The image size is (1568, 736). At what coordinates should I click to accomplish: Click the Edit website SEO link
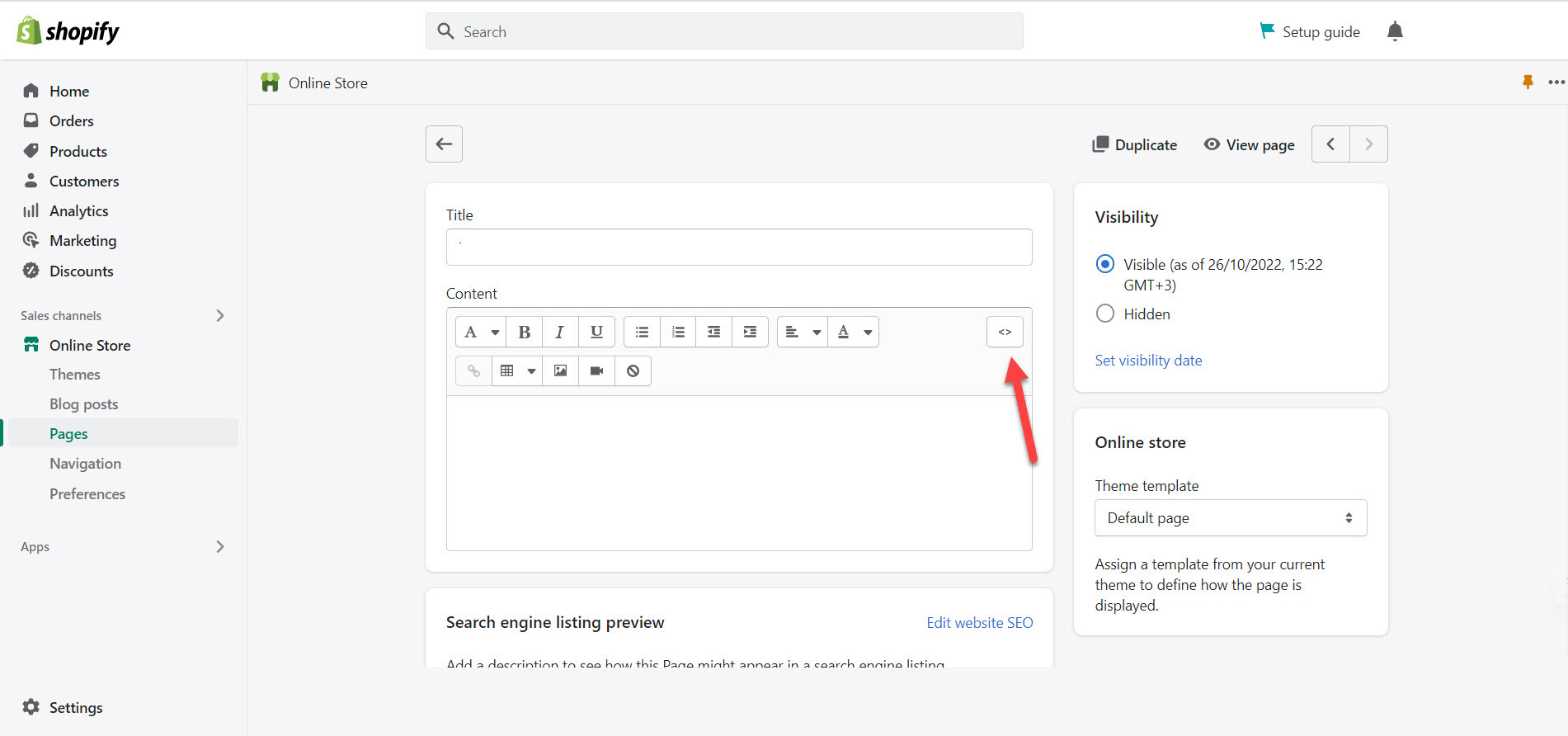pos(979,623)
